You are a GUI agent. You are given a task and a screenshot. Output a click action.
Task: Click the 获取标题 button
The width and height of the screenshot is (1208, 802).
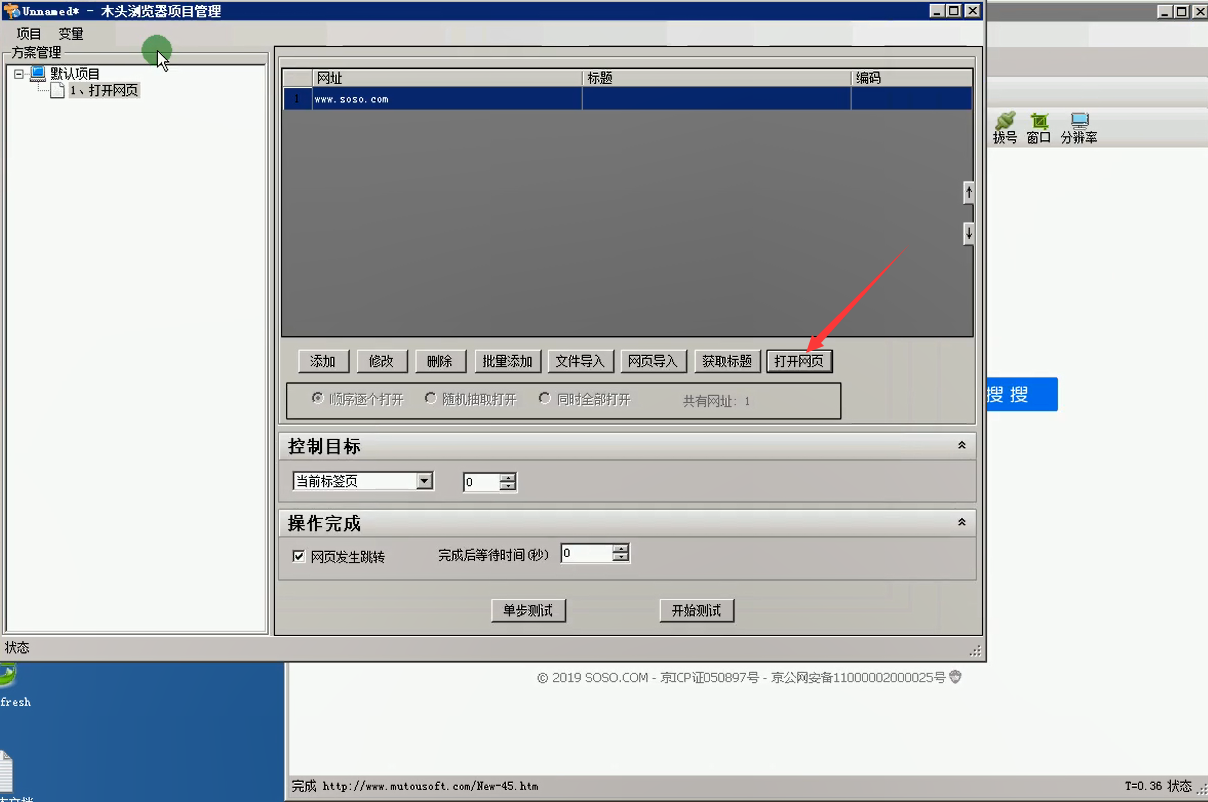[x=727, y=361]
